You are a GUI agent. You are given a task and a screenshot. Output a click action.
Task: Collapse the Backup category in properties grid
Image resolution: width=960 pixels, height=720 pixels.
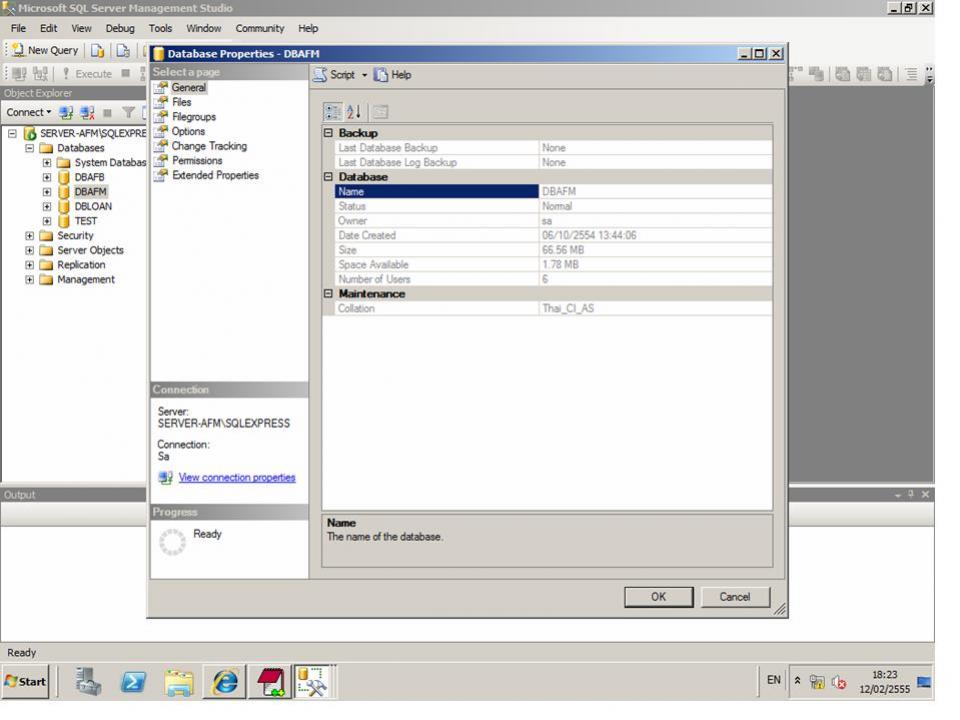tap(329, 133)
